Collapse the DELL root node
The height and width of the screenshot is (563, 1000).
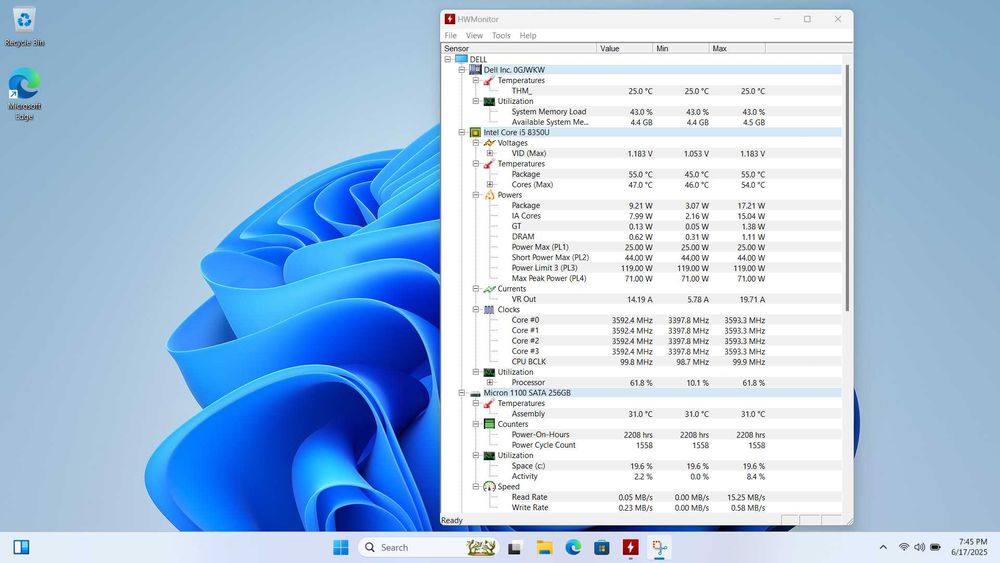tap(448, 59)
